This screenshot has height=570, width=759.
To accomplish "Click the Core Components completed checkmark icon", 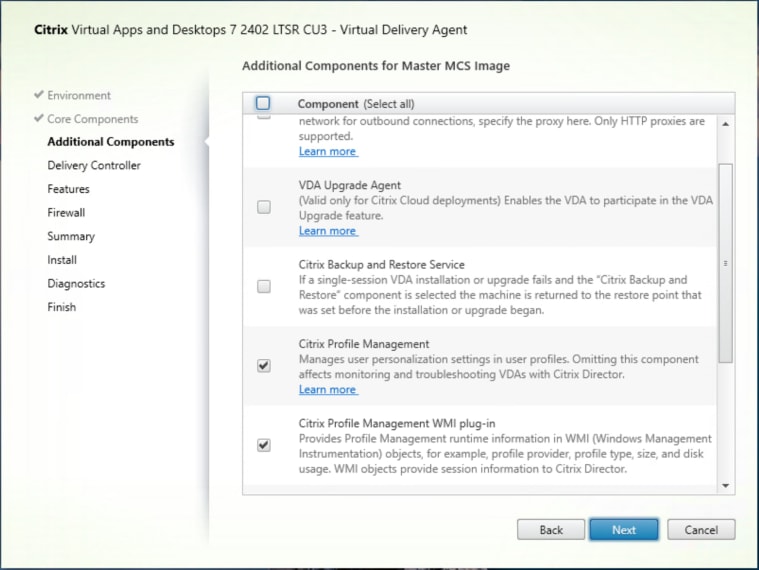I will tap(39, 118).
